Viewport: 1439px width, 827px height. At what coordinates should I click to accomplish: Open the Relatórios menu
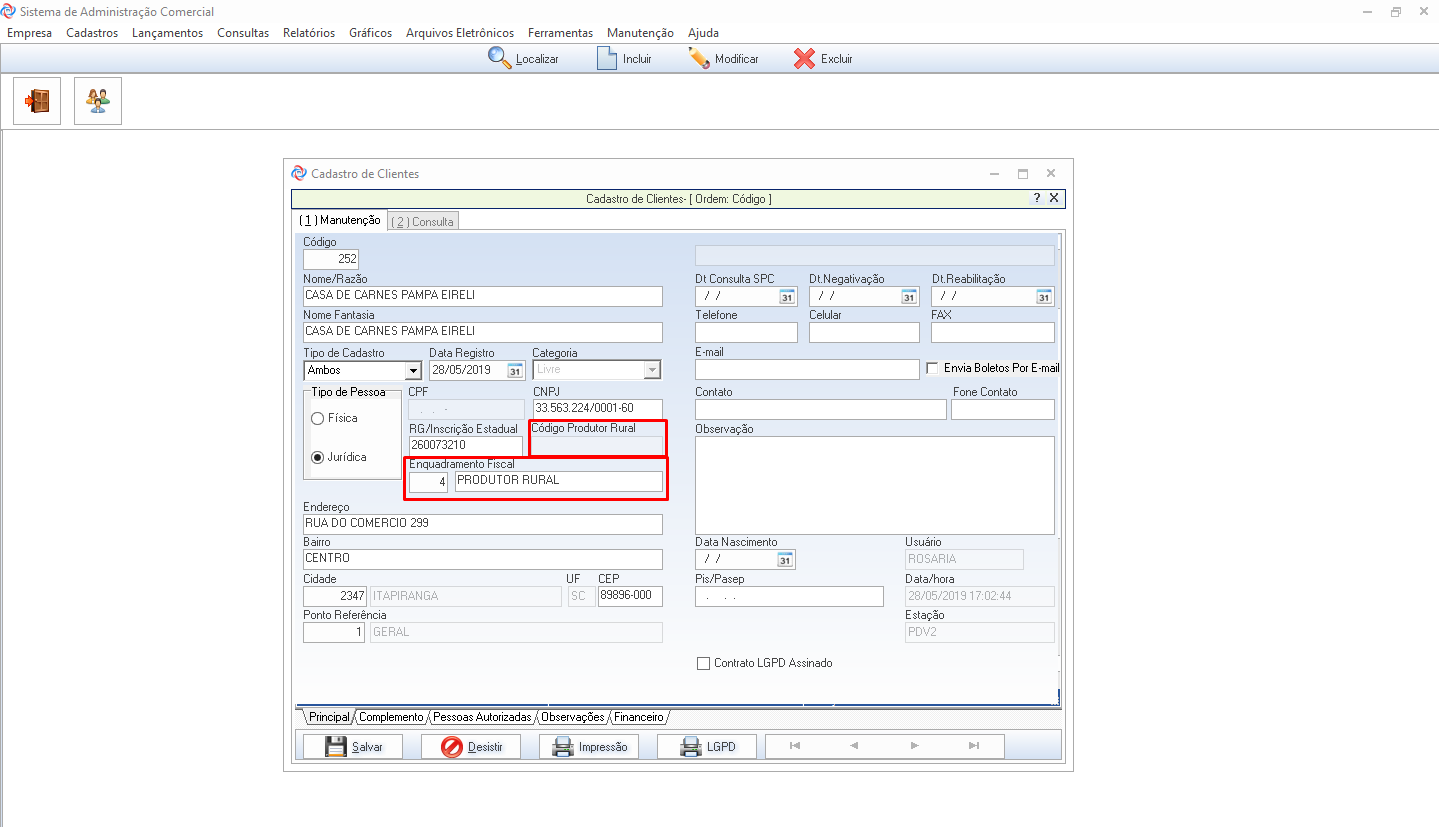click(x=308, y=33)
